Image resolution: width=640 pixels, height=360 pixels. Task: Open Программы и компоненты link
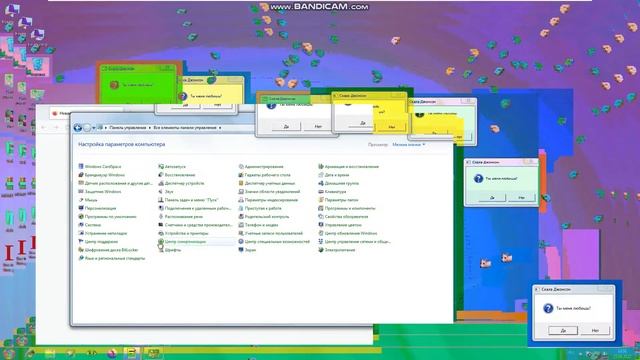(x=347, y=208)
